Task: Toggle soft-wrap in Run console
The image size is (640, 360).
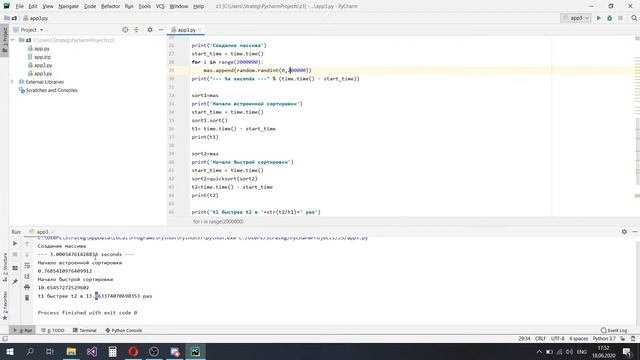Action: [x=27, y=265]
